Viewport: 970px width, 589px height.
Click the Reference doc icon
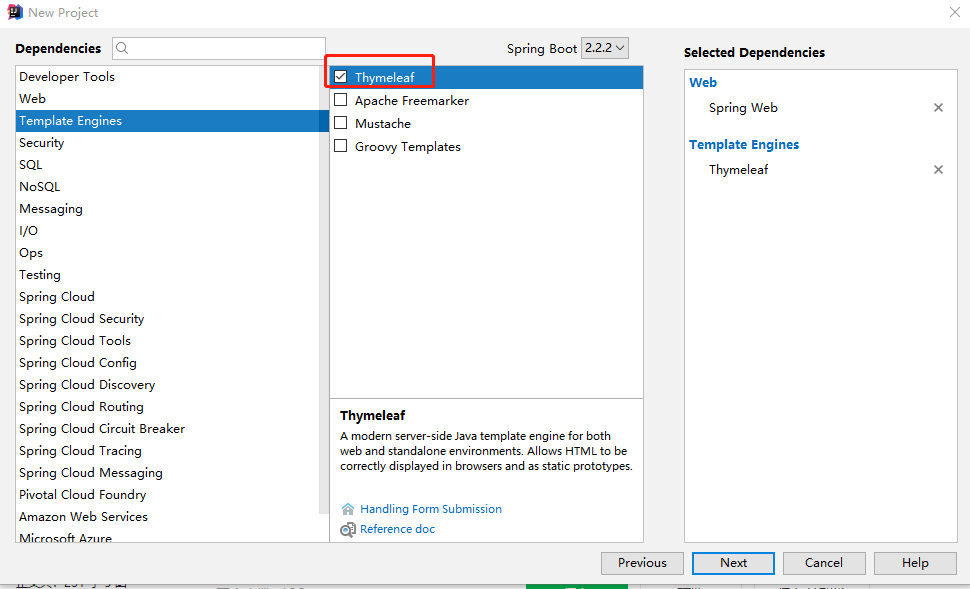[348, 529]
